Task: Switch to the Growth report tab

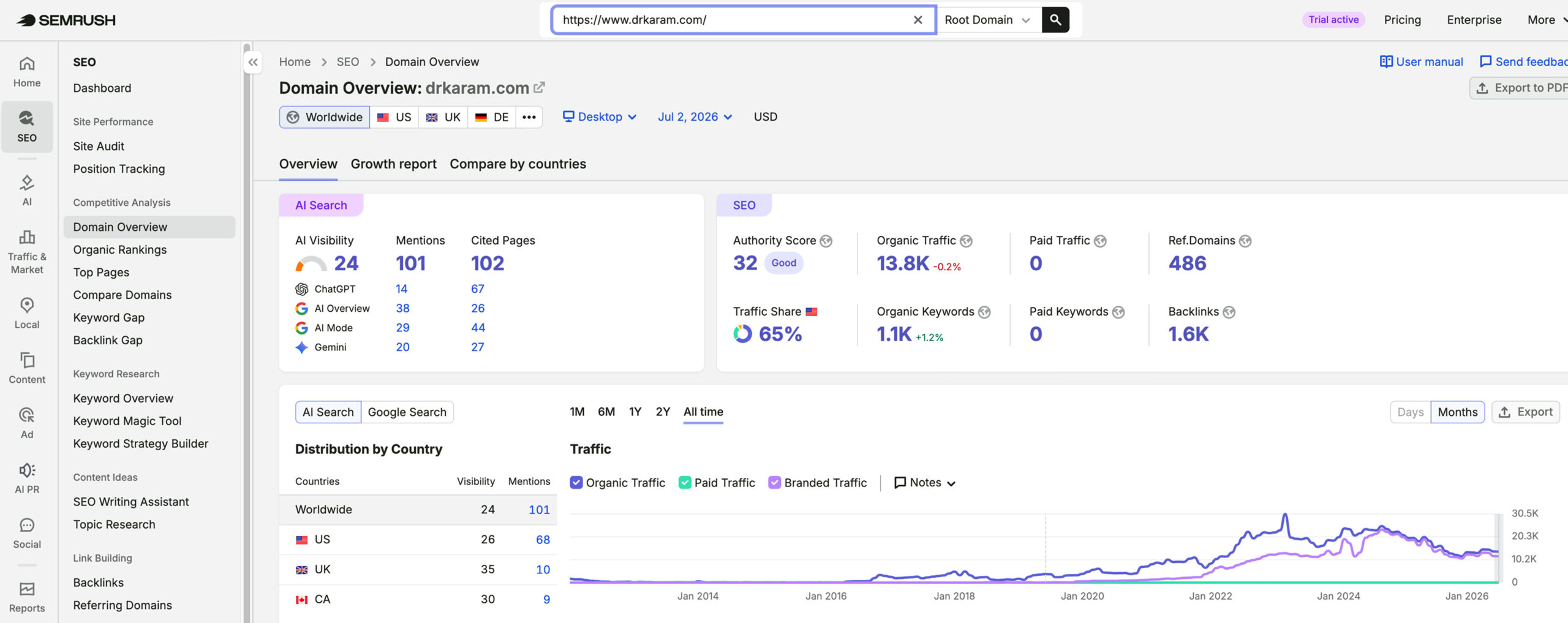Action: (393, 164)
